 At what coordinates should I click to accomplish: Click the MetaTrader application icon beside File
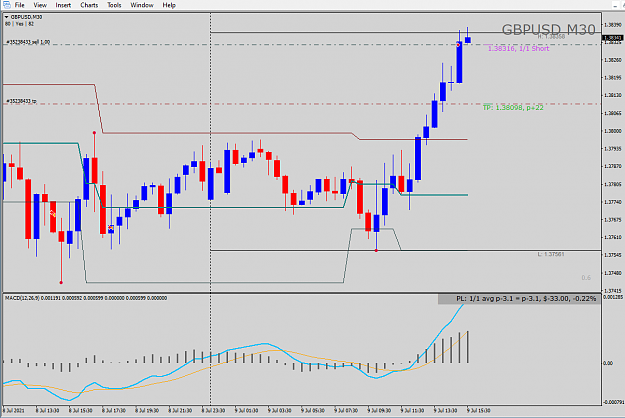pyautogui.click(x=7, y=5)
